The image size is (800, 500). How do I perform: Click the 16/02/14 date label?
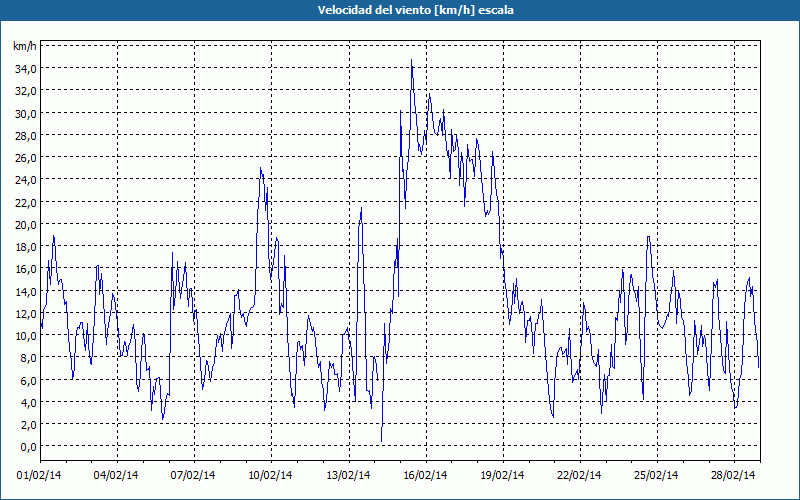425,475
